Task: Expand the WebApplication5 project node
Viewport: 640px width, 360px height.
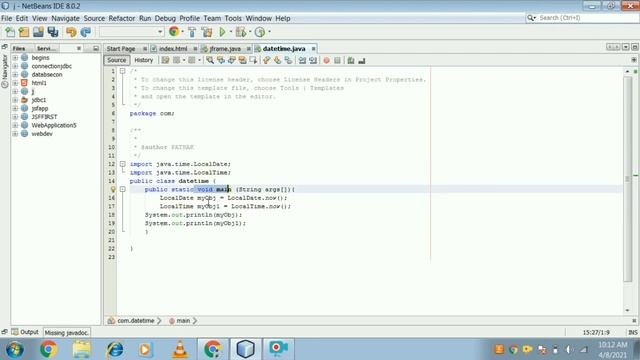Action: point(16,125)
